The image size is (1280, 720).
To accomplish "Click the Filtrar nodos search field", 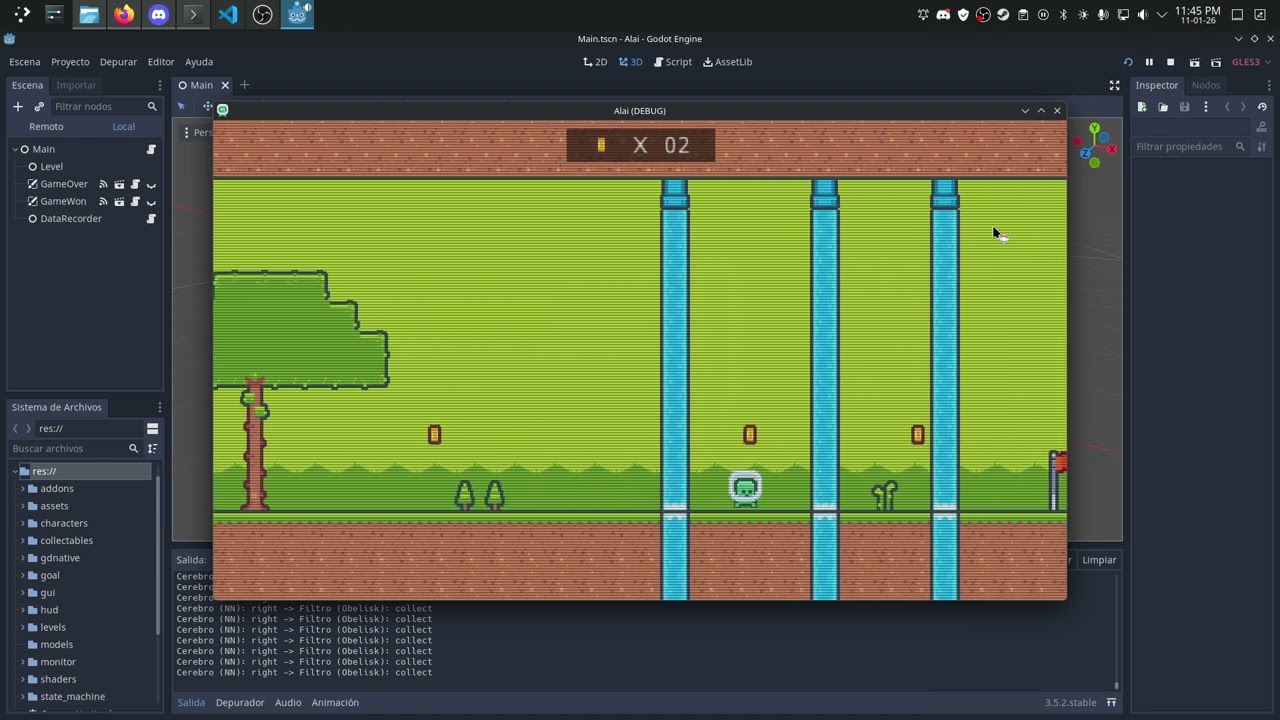I will (x=105, y=106).
